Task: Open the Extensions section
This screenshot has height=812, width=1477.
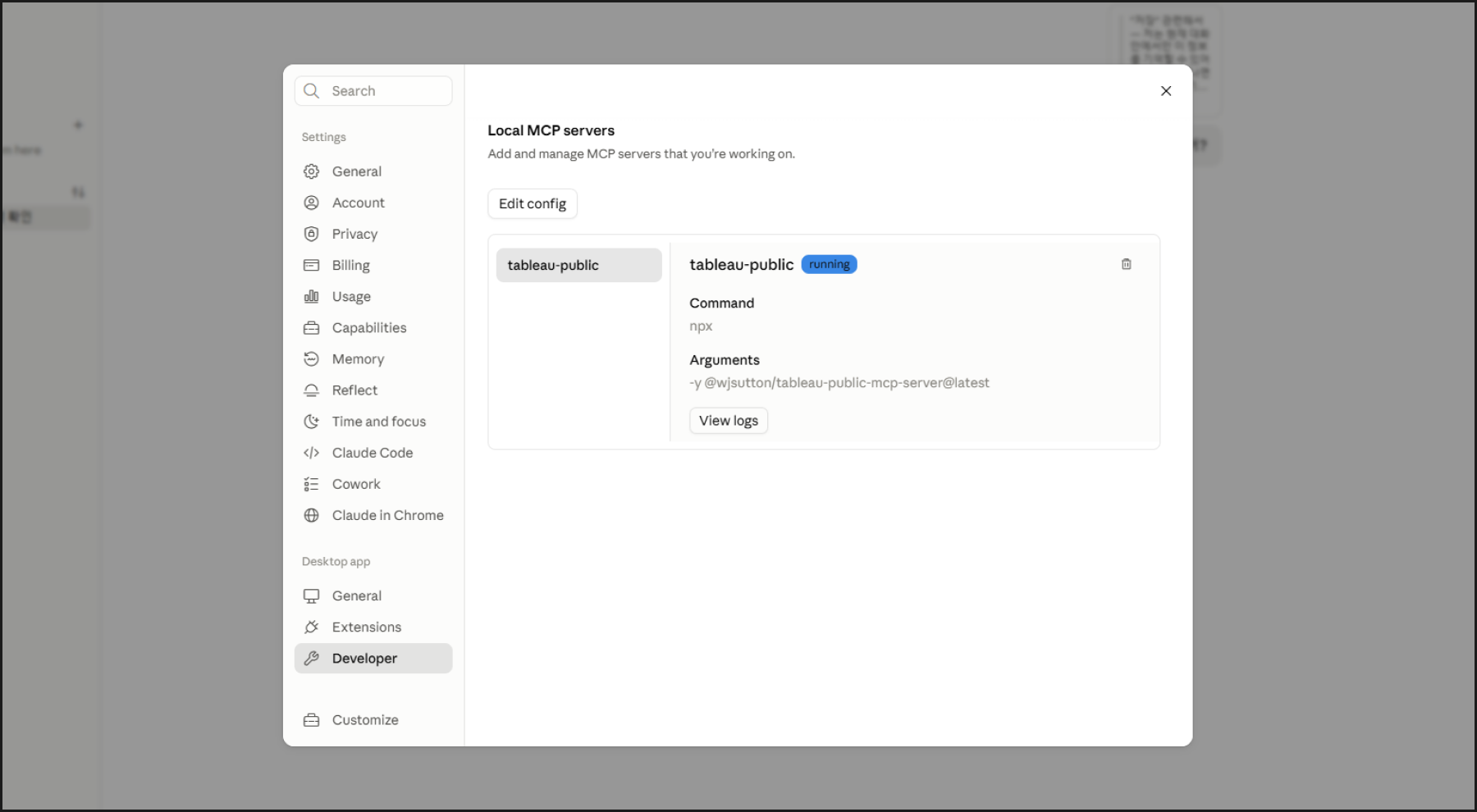Action: coord(373,627)
